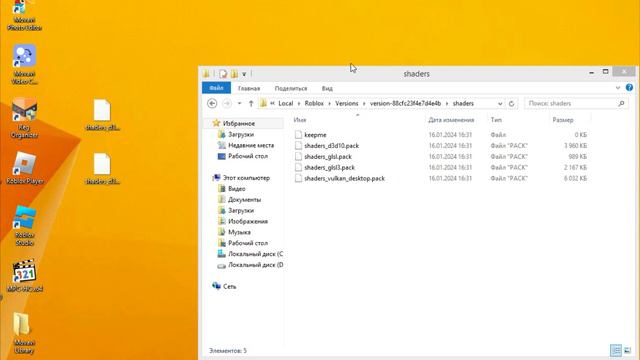Select MPC-HC x64 desktop shortcut
The width and height of the screenshot is (640, 360).
24,276
